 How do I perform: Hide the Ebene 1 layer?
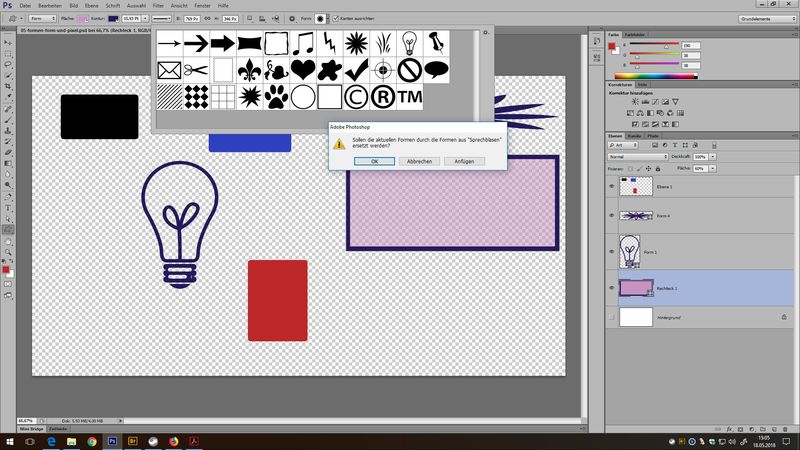[612, 186]
